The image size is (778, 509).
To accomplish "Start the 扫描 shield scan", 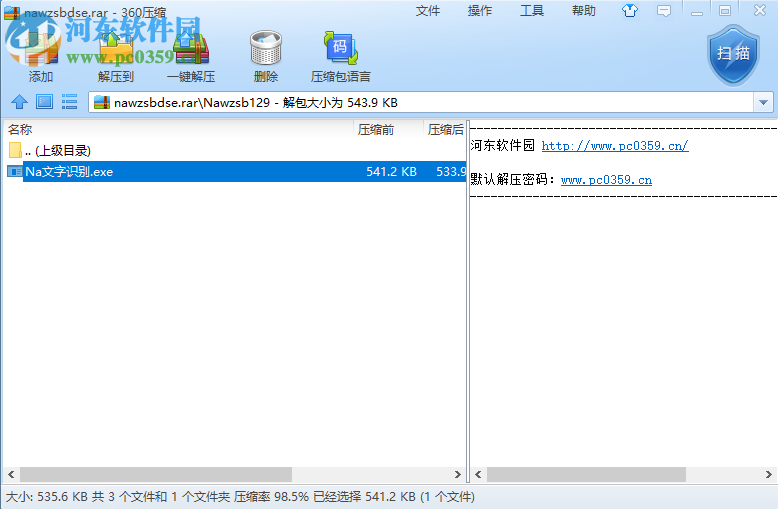I will [x=733, y=55].
